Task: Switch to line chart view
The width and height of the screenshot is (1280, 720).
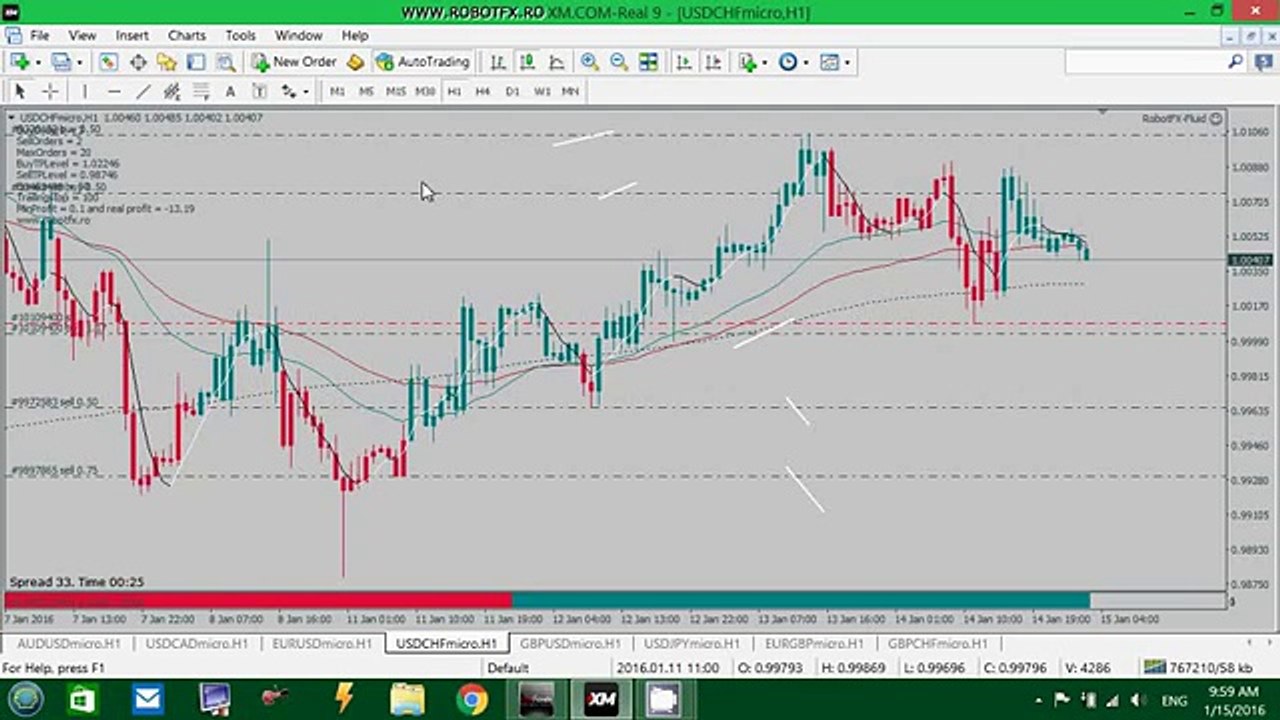Action: pos(557,62)
